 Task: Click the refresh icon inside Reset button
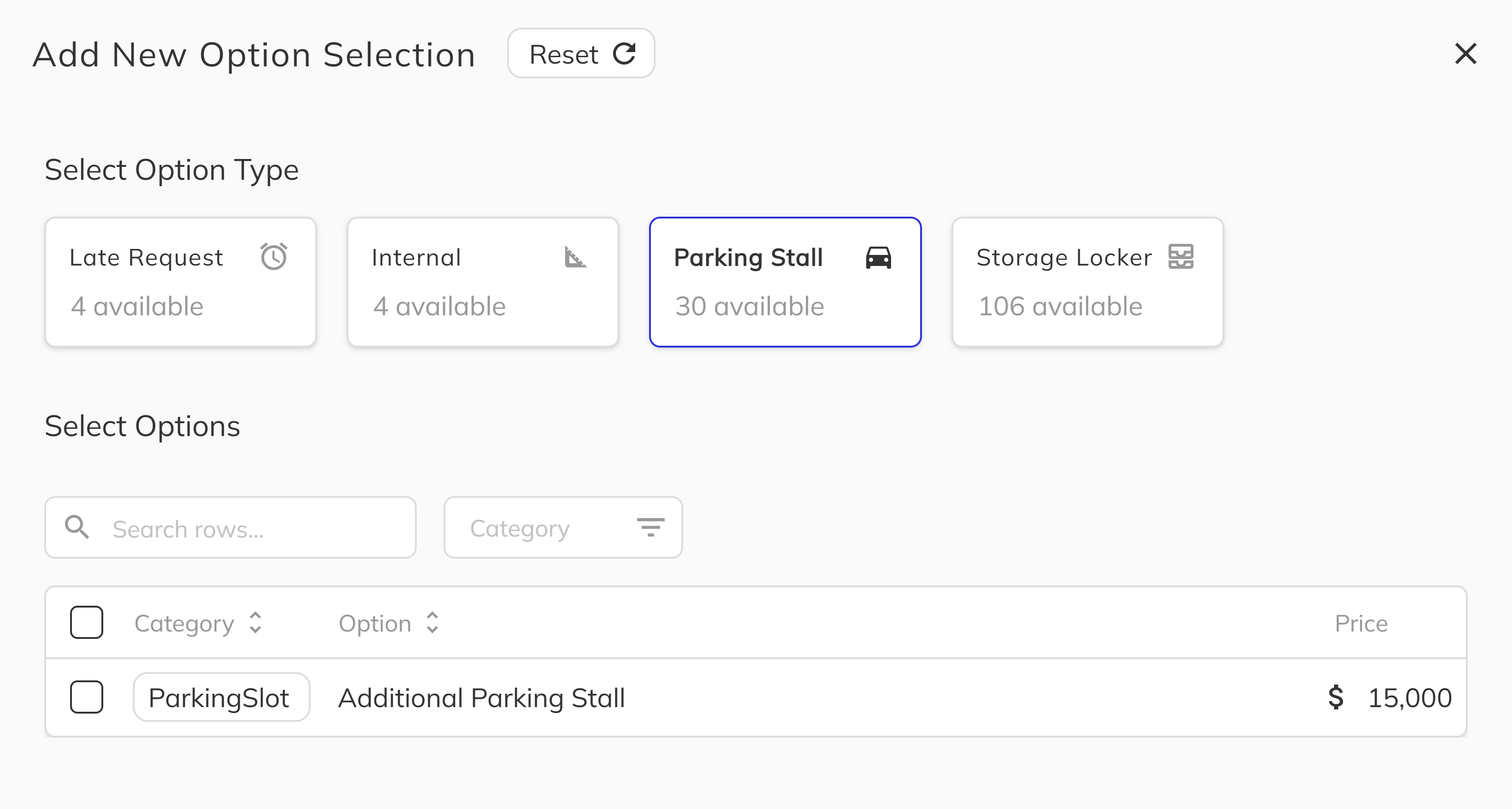point(625,53)
